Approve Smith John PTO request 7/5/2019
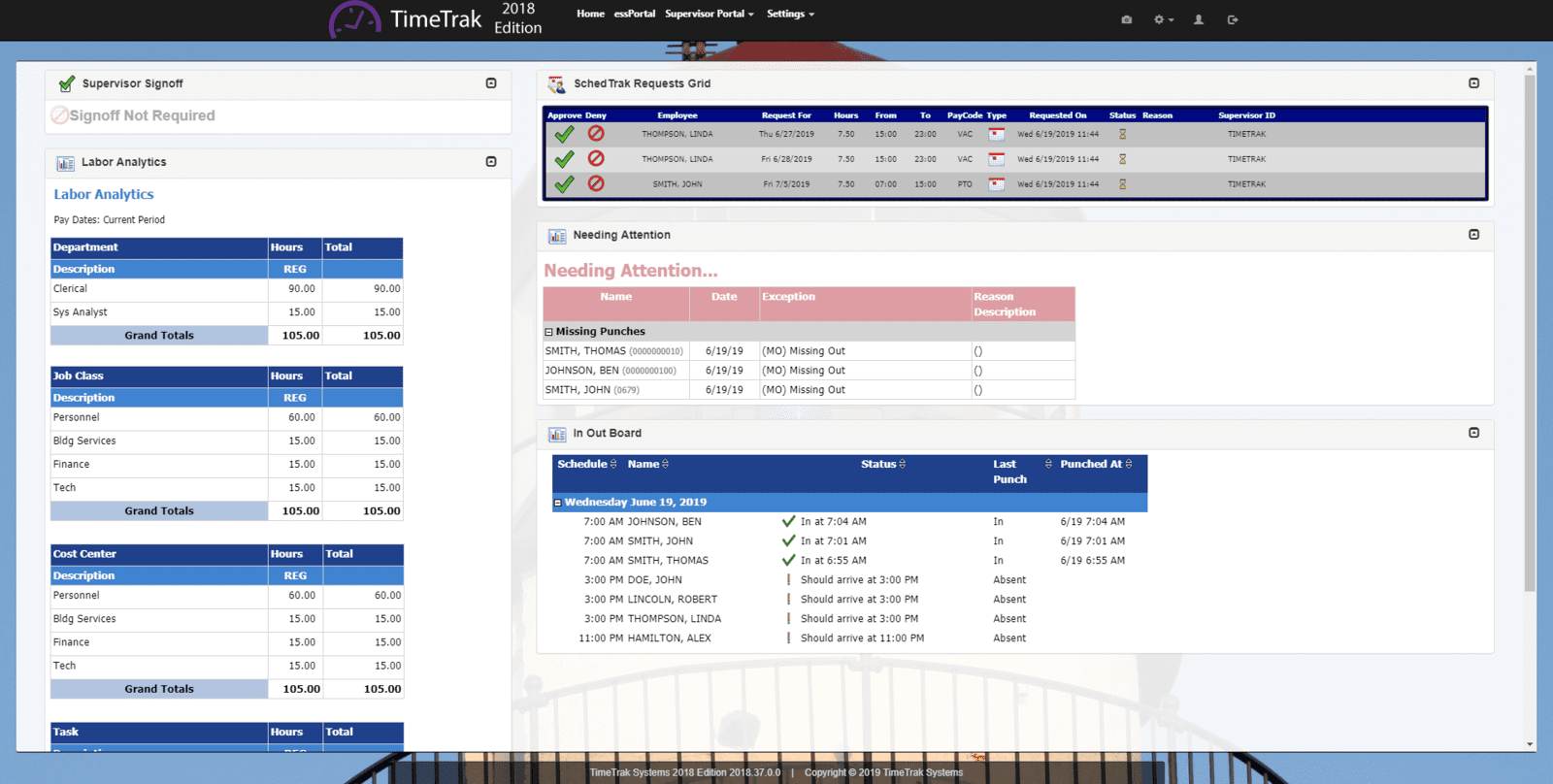The width and height of the screenshot is (1553, 784). tap(564, 184)
